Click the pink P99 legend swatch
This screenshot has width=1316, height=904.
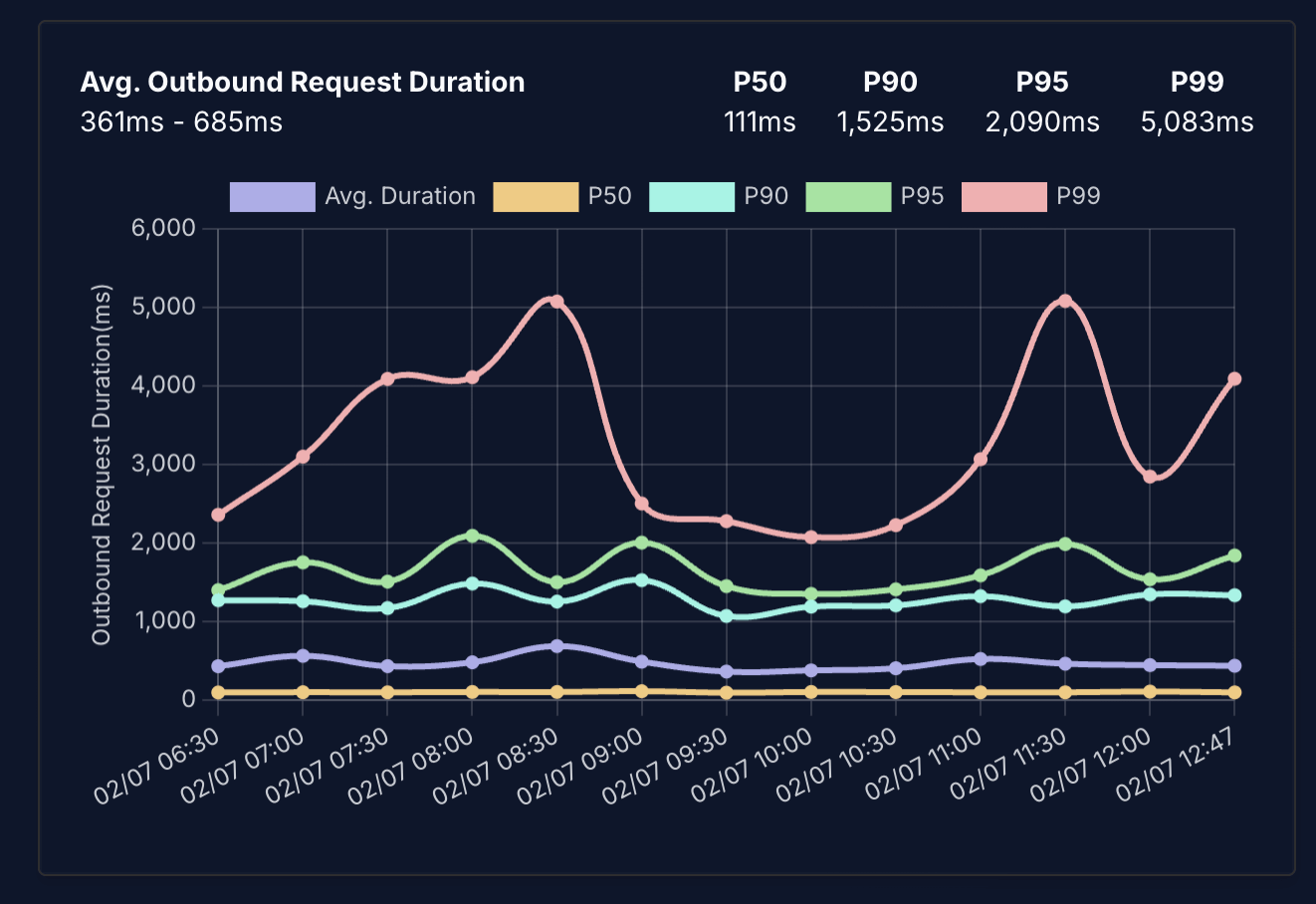[x=1003, y=196]
